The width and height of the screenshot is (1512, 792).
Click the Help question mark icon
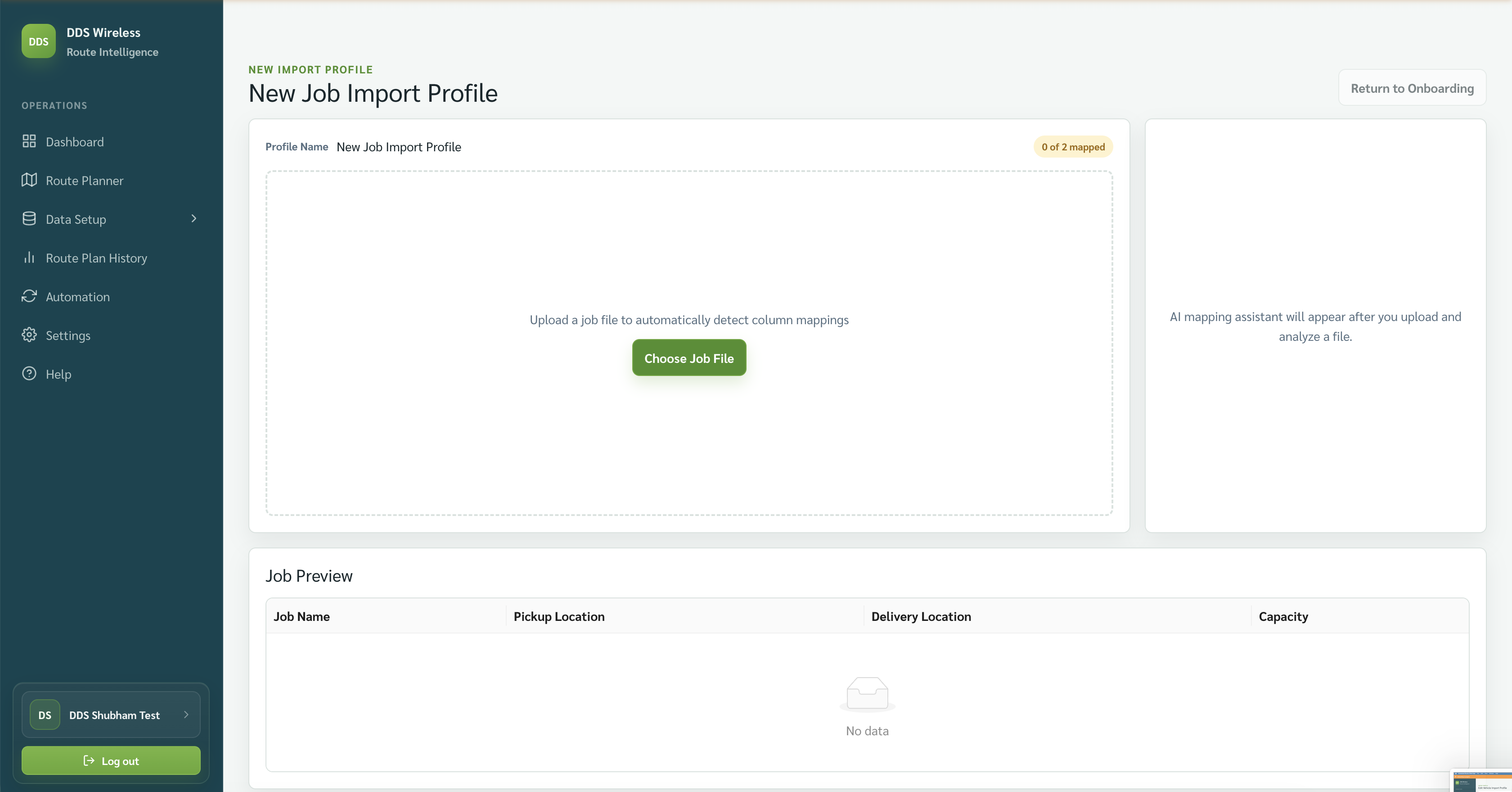29,373
